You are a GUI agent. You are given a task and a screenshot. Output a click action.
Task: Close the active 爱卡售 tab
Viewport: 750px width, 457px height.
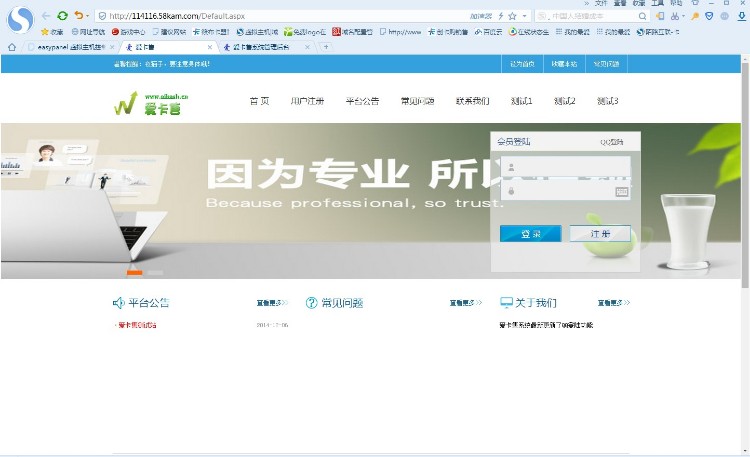pyautogui.click(x=210, y=47)
